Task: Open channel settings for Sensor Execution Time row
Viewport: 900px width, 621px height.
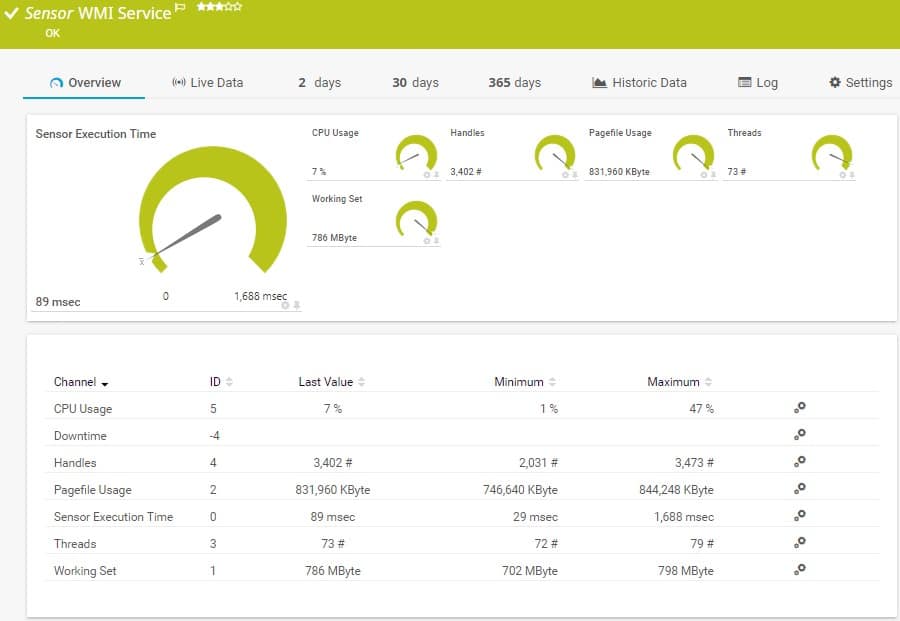Action: click(x=800, y=515)
